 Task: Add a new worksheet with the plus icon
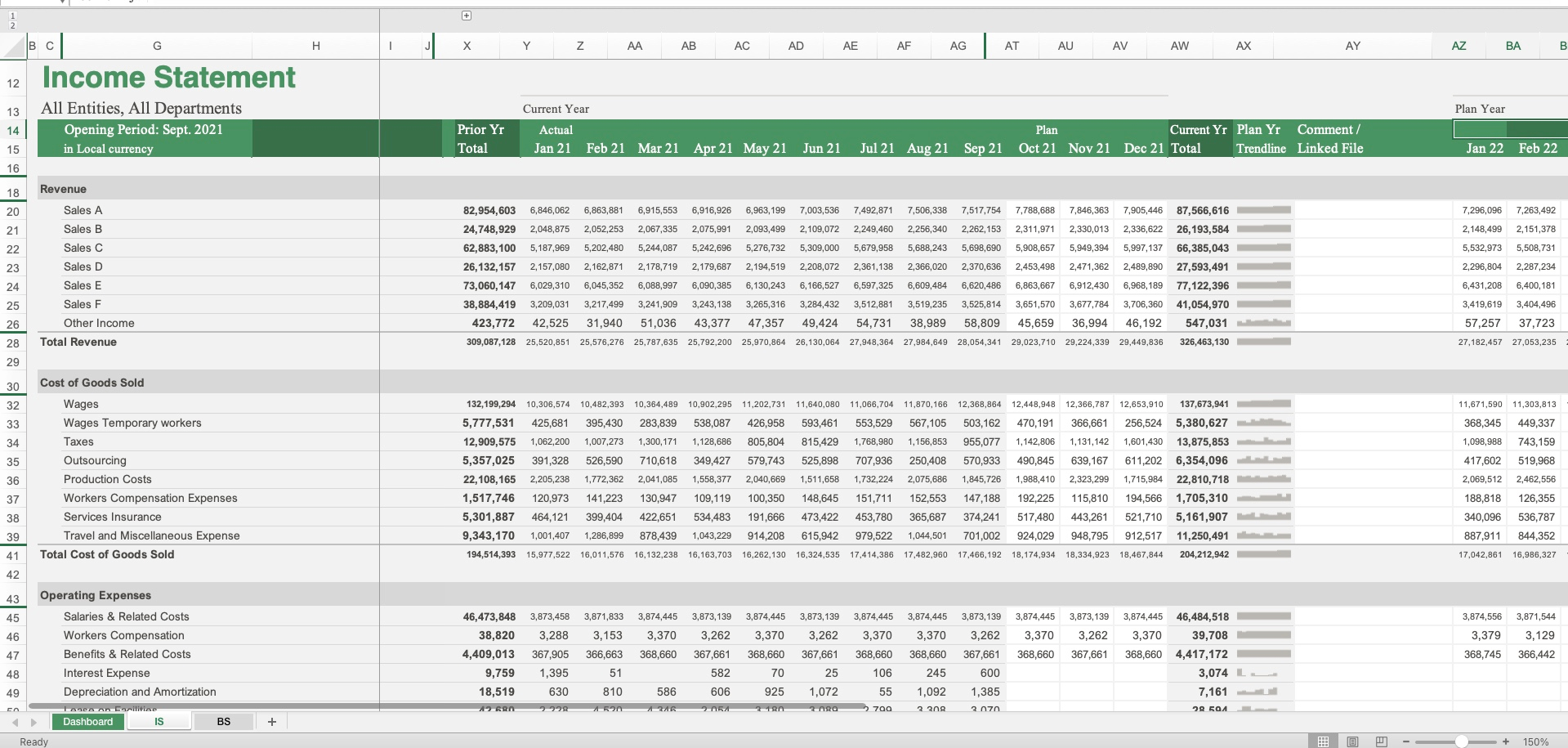[271, 722]
